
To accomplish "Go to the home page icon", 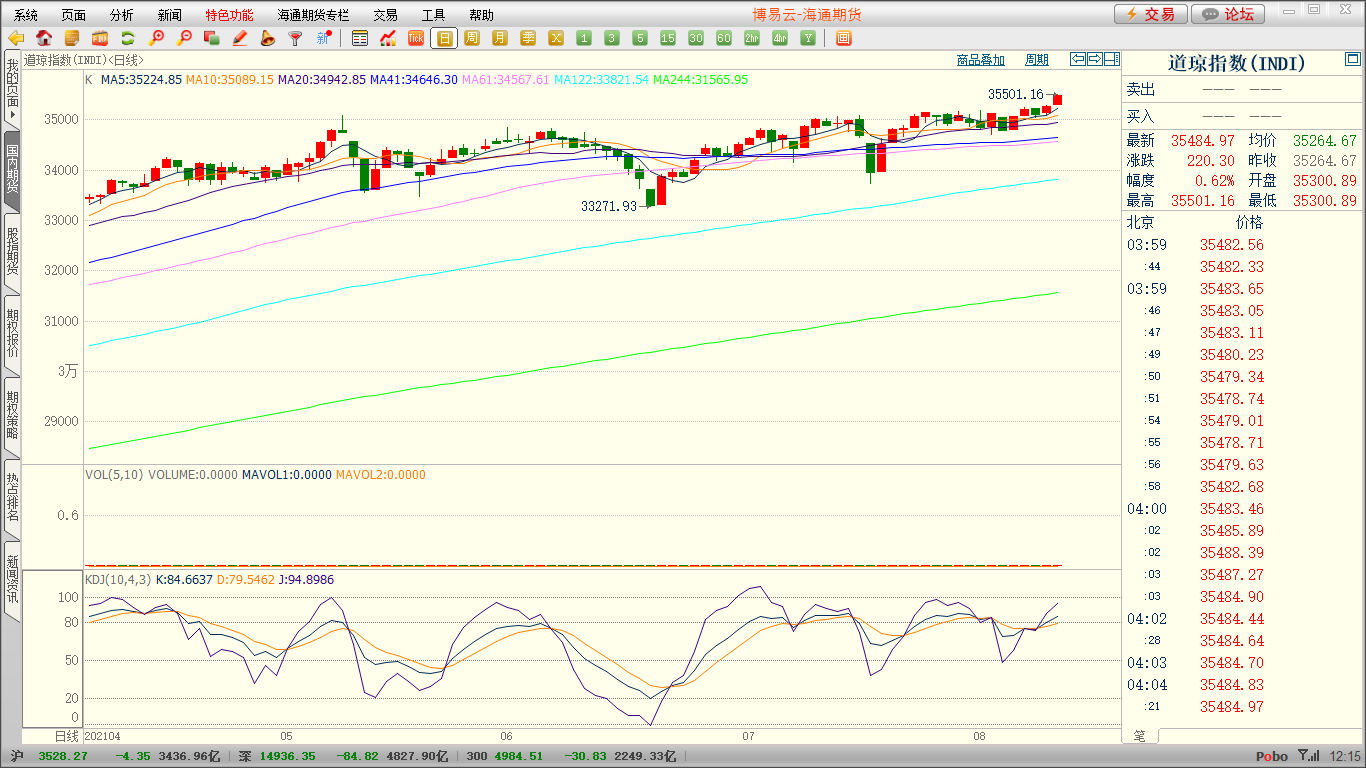I will tap(44, 38).
